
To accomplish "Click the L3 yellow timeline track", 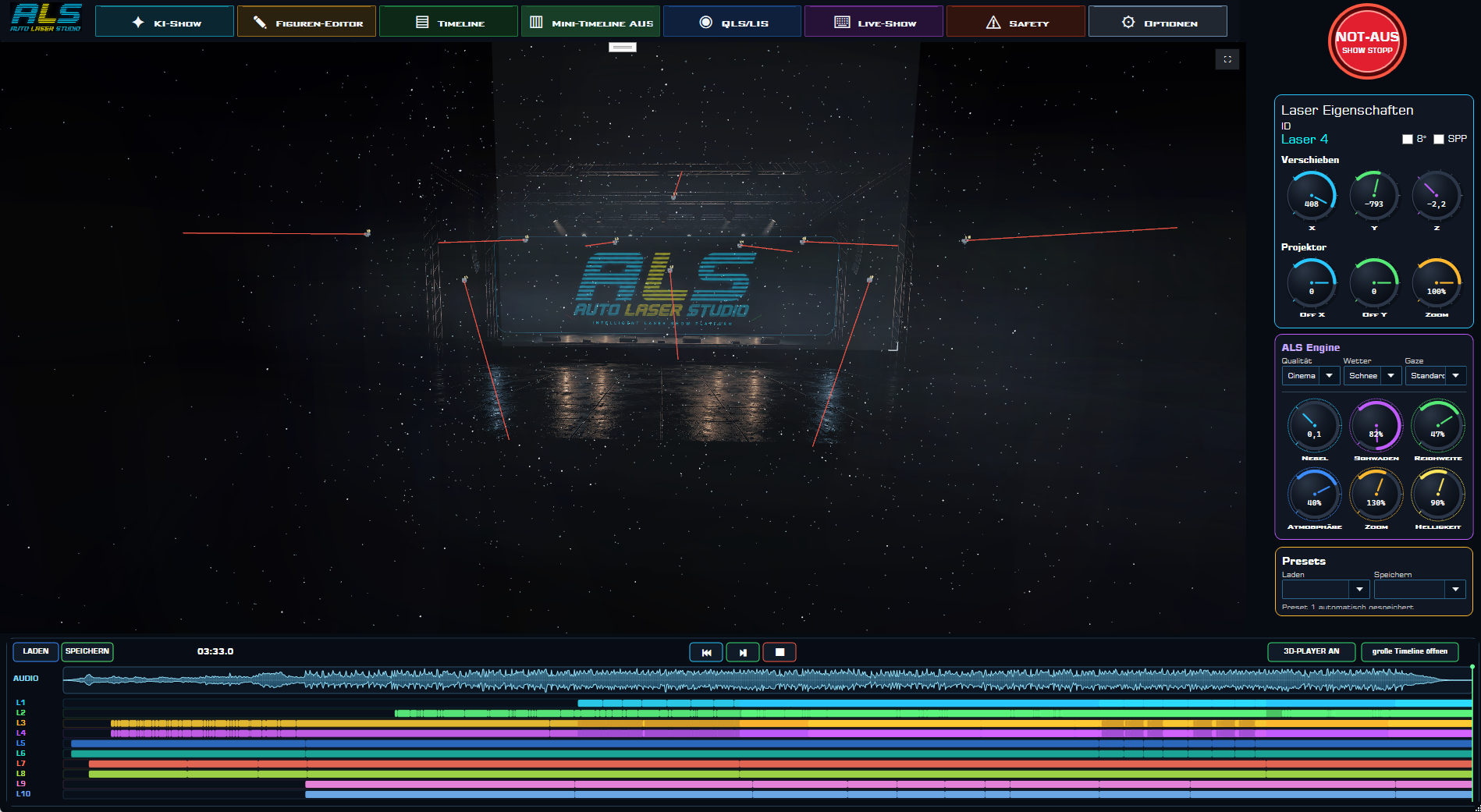I will [790, 723].
